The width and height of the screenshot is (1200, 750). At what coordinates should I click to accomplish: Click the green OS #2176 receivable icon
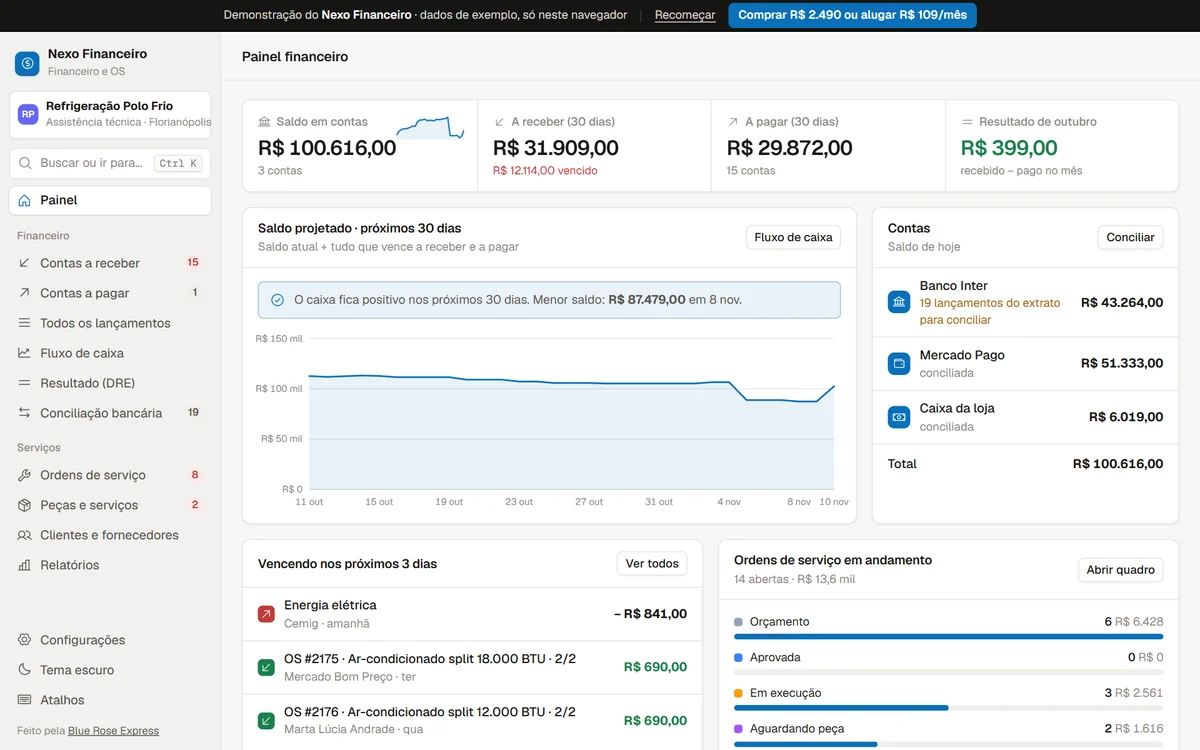[266, 720]
